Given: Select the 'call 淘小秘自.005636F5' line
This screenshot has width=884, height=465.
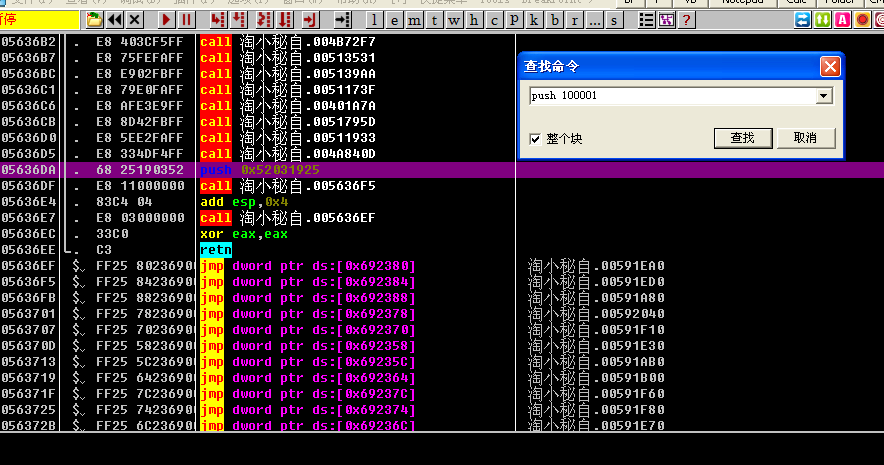Looking at the screenshot, I should [288, 186].
